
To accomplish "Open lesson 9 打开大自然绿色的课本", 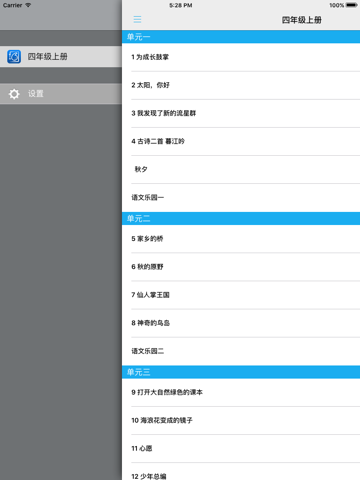I will [x=241, y=392].
